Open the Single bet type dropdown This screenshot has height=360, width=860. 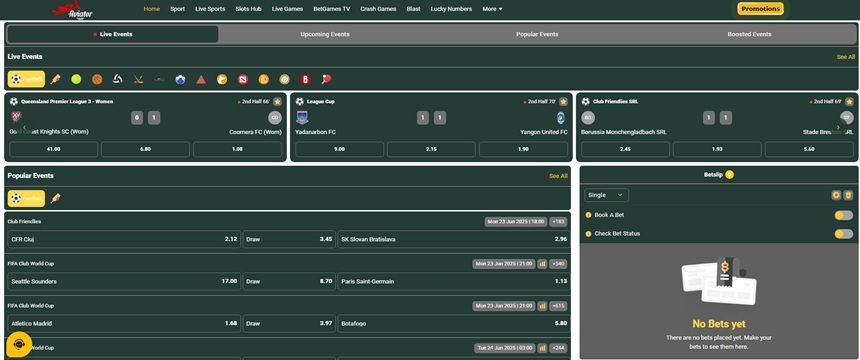(x=607, y=195)
